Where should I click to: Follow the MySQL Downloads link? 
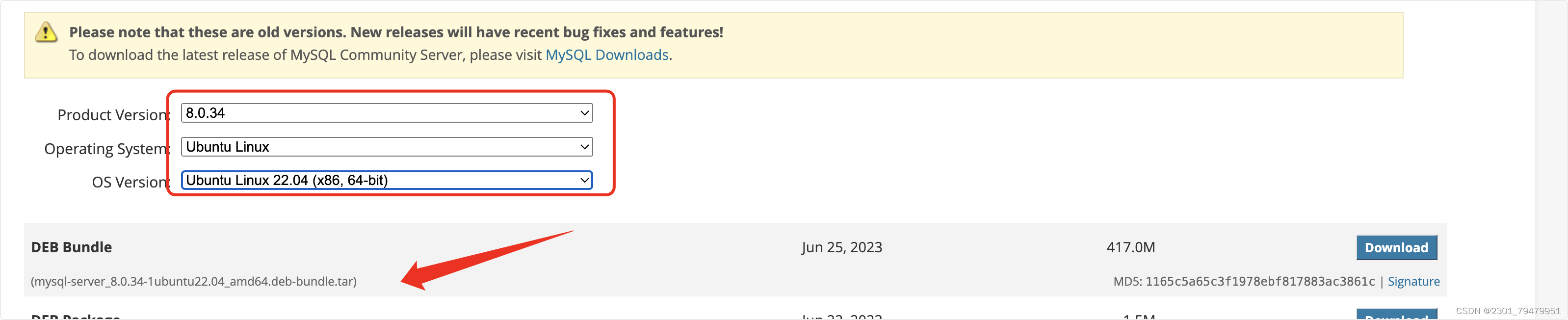point(607,55)
